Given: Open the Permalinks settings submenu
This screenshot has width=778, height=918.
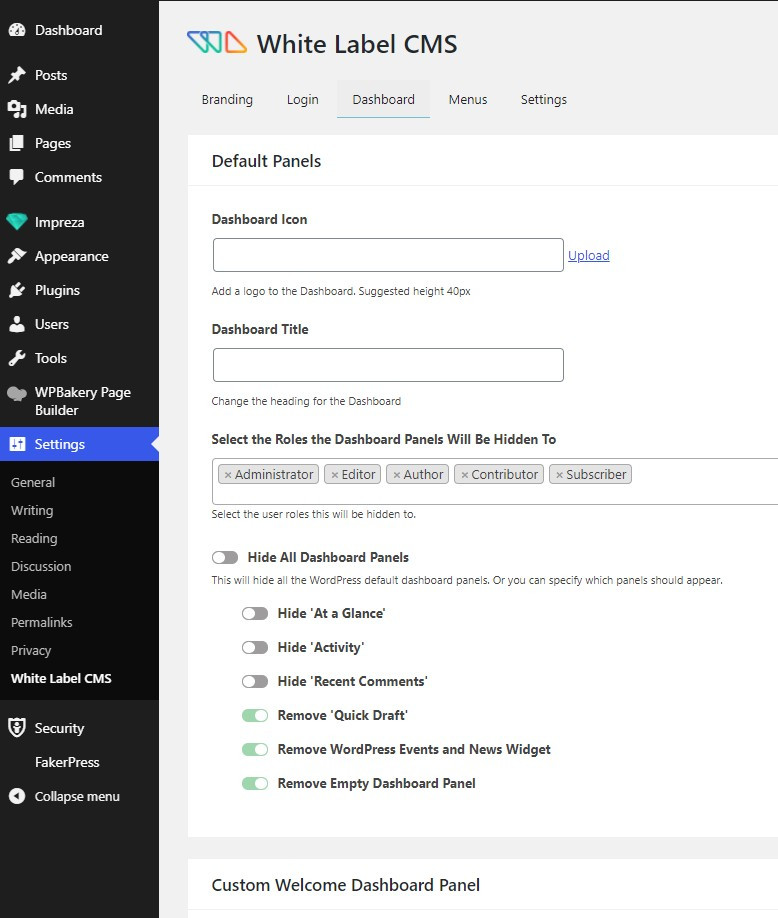Looking at the screenshot, I should (42, 622).
